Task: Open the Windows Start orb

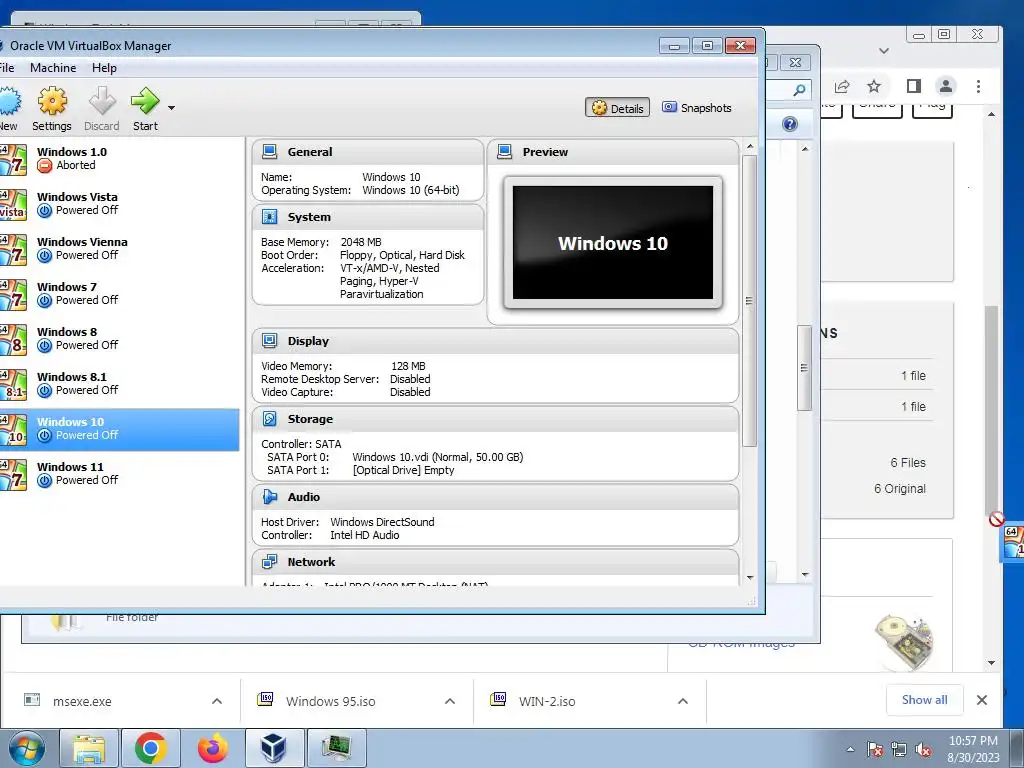Action: [x=27, y=748]
